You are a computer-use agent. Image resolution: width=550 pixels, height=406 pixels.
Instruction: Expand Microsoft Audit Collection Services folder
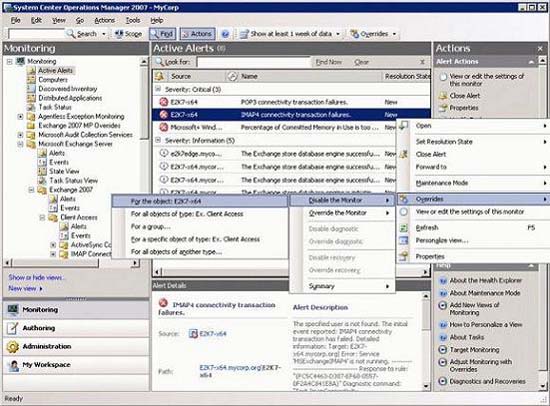click(20, 135)
